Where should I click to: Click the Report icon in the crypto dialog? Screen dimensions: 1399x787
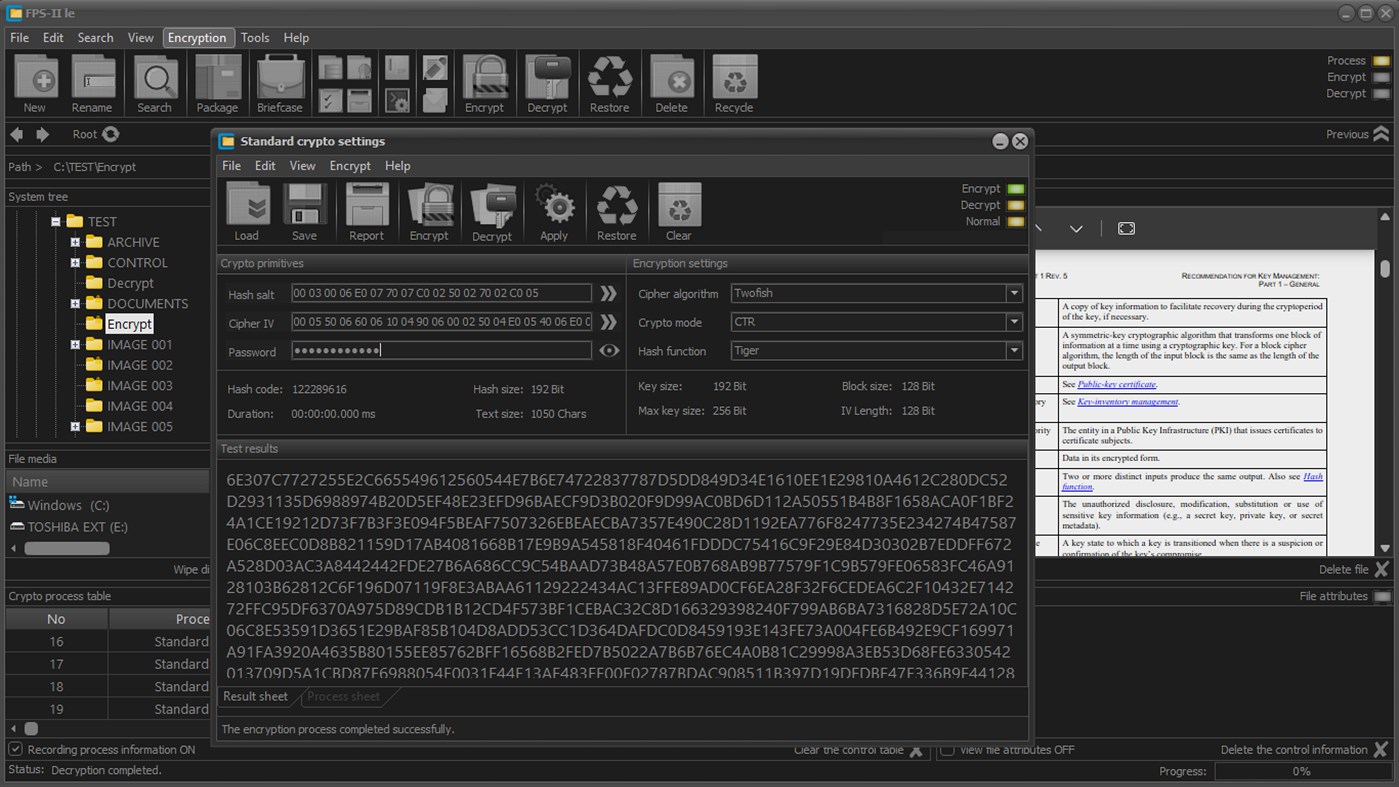pyautogui.click(x=366, y=210)
